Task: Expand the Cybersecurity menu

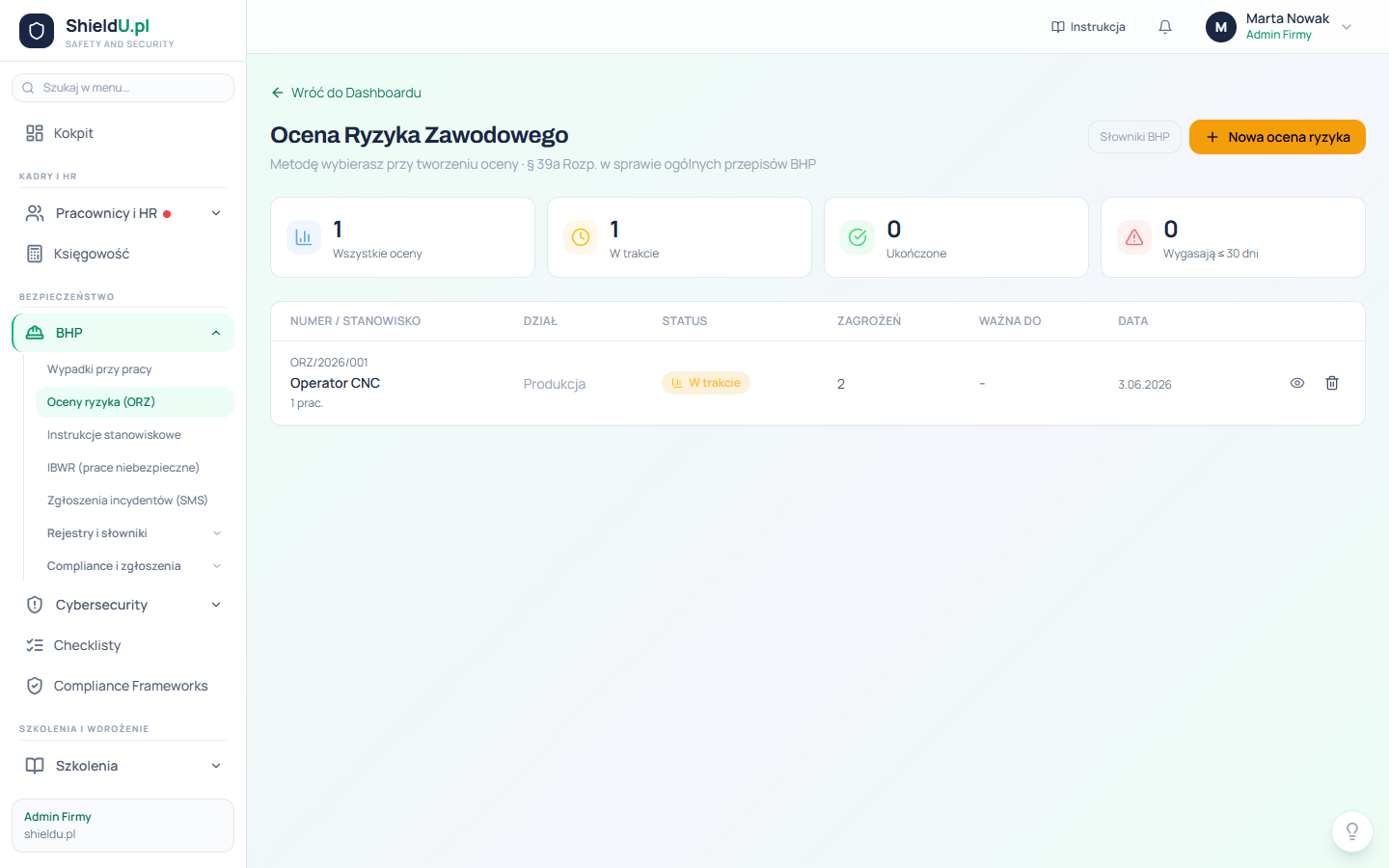Action: point(123,605)
